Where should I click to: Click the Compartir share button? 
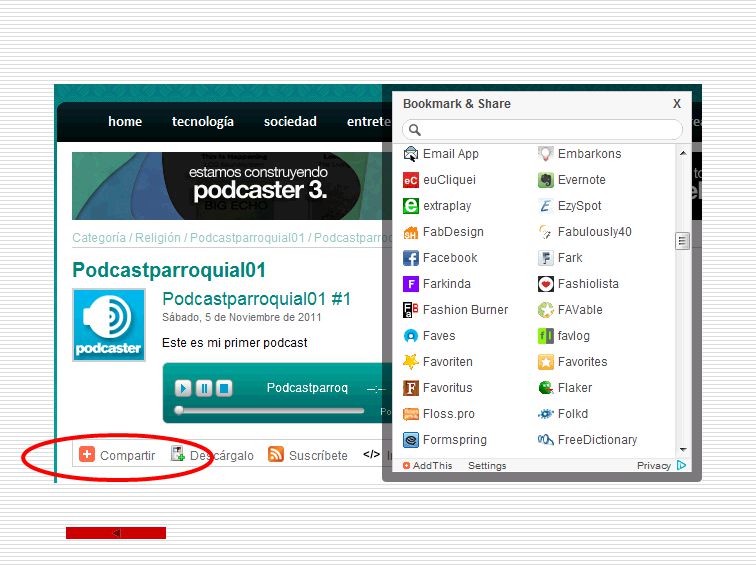coord(117,455)
